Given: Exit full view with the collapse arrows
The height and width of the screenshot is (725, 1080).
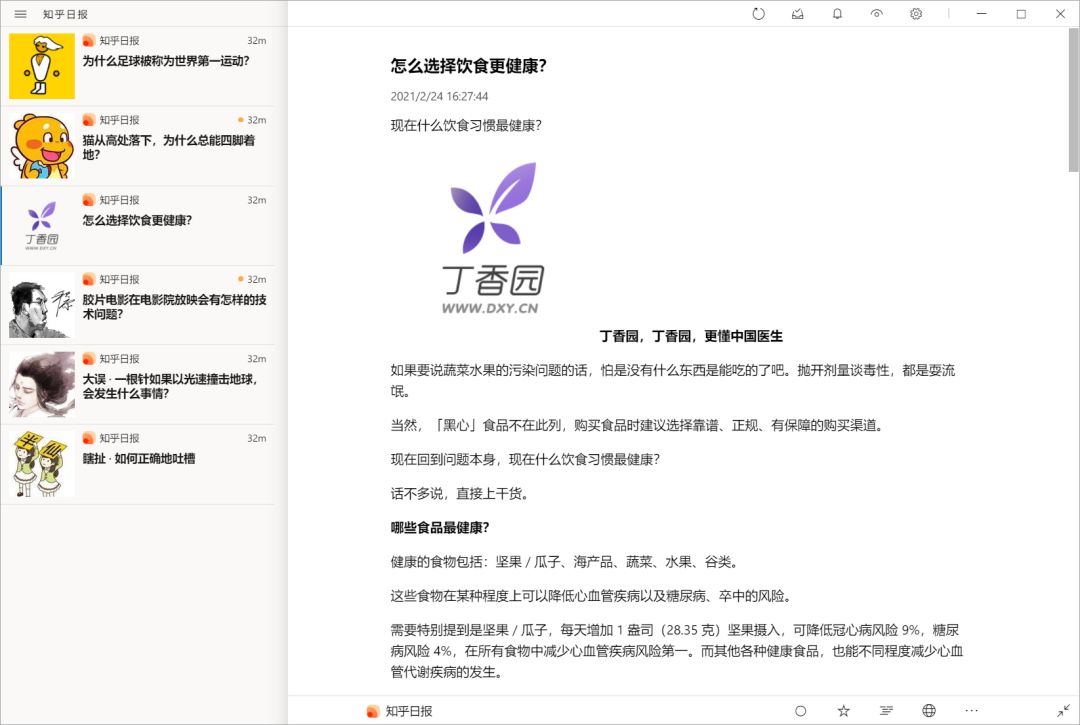Looking at the screenshot, I should (x=1063, y=711).
